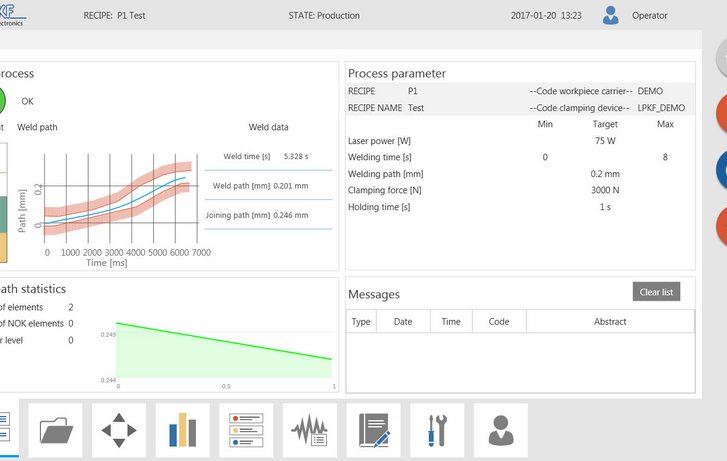The height and width of the screenshot is (461, 727).
Task: Select the Abstract column header in Messages
Action: (x=610, y=321)
